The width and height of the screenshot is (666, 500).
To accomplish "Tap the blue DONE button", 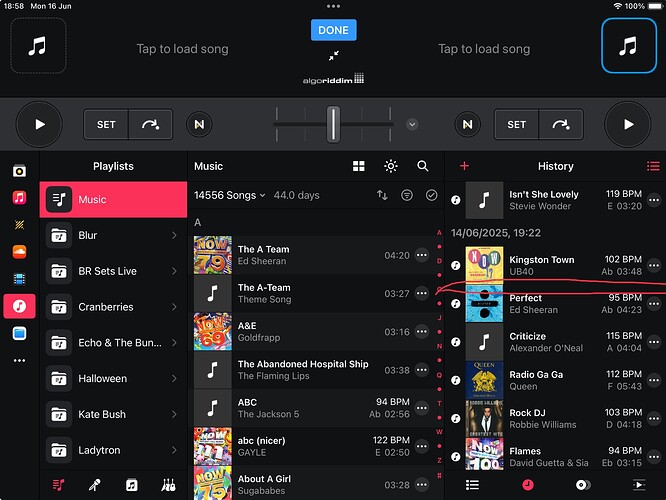I will click(x=333, y=30).
